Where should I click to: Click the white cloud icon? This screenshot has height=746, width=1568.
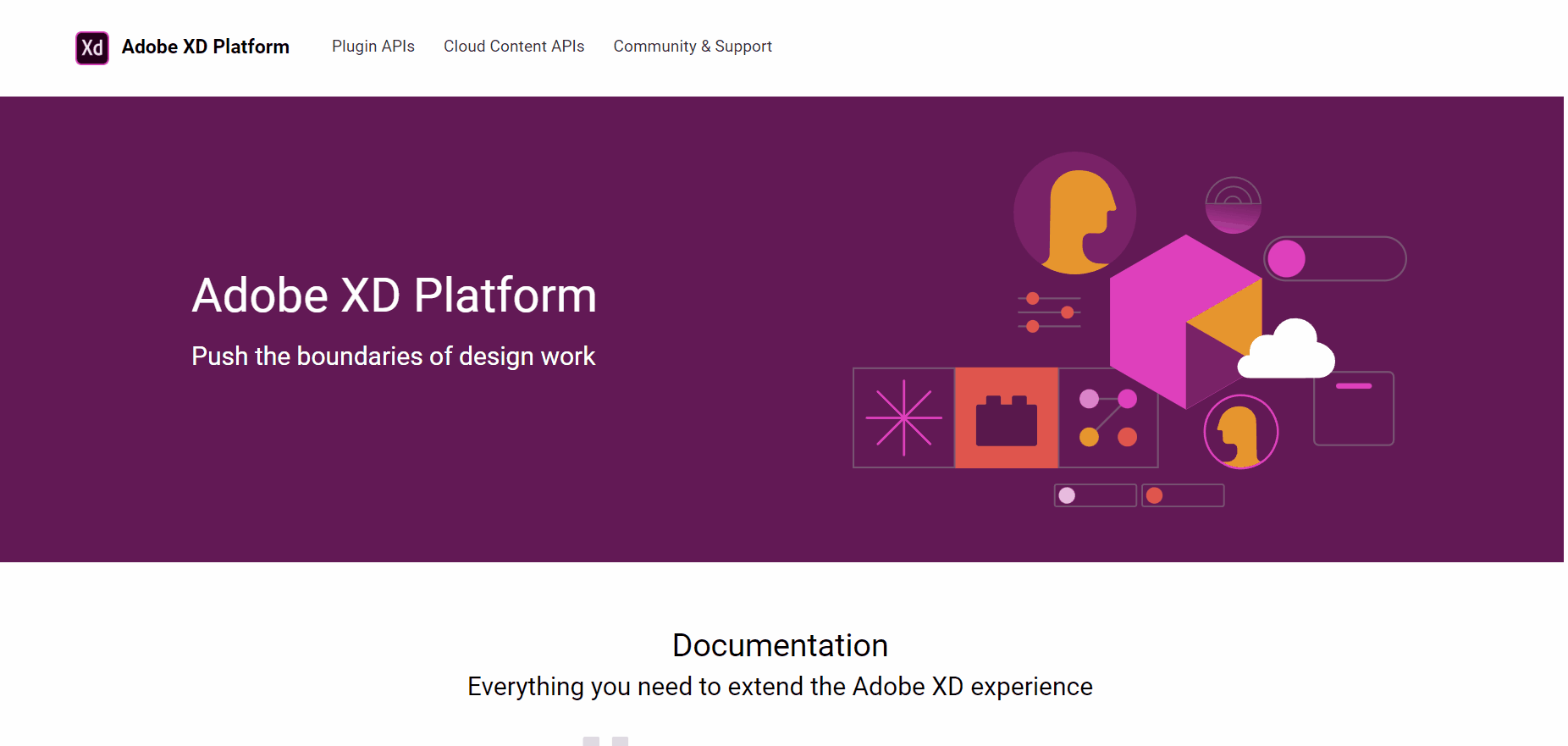tap(1286, 351)
